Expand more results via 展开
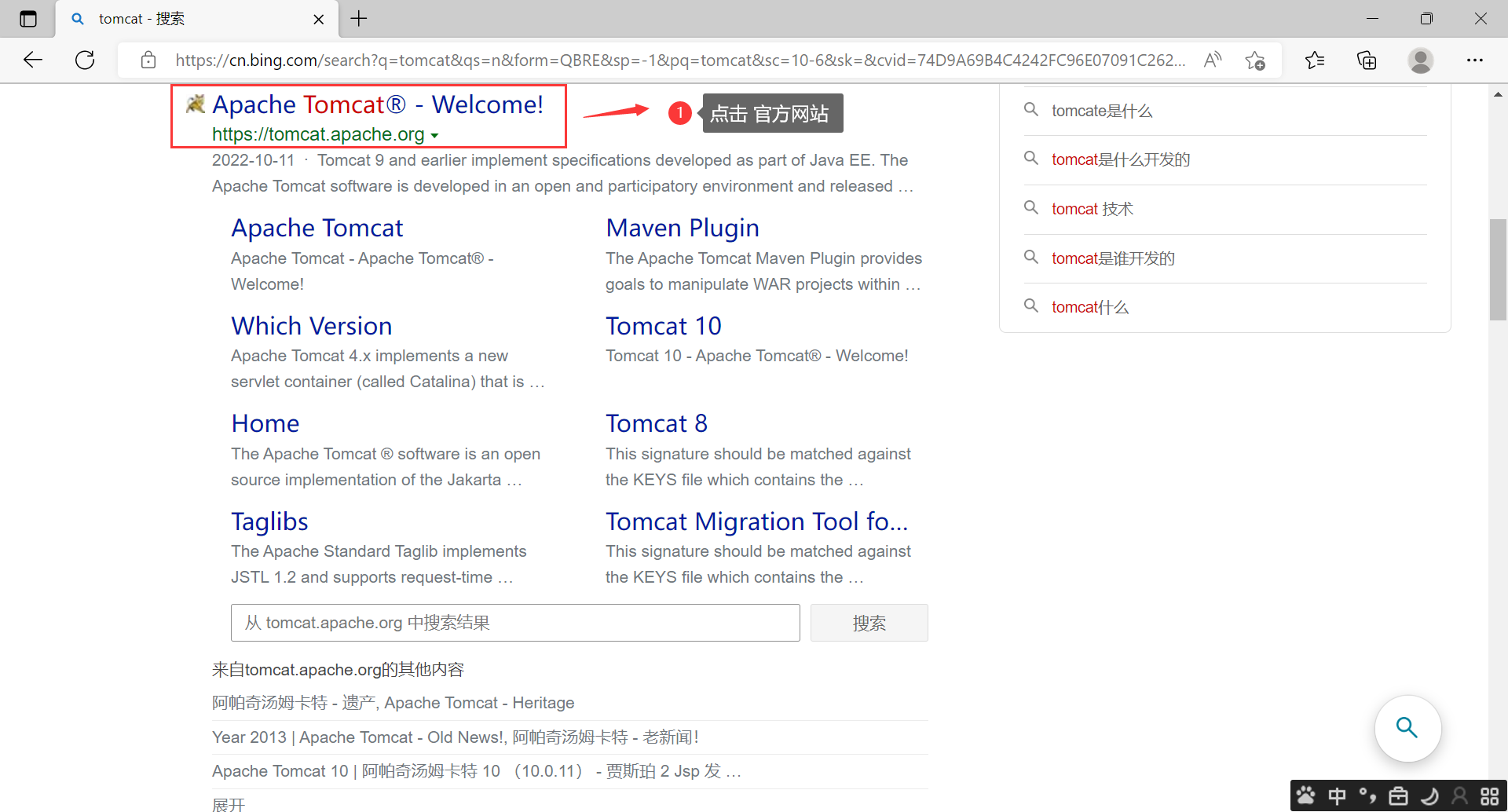The width and height of the screenshot is (1508, 812). point(229,804)
